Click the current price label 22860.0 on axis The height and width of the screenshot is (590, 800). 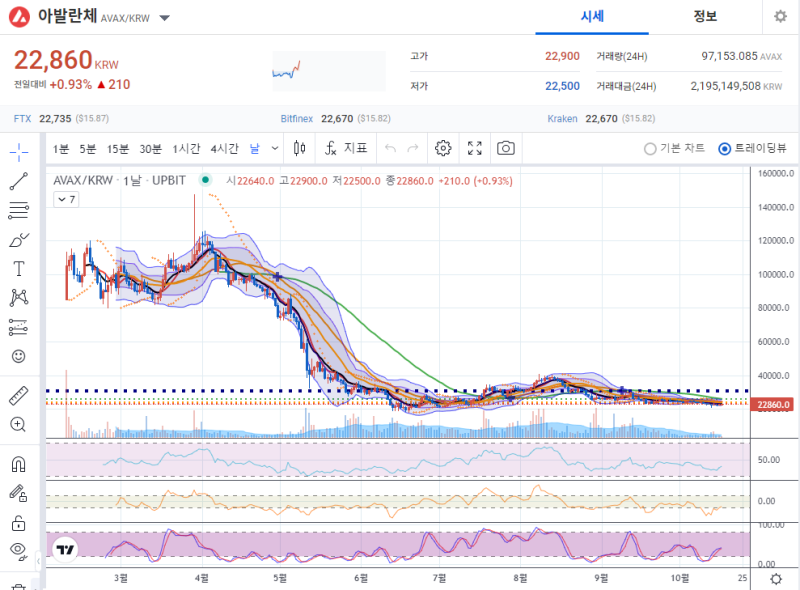tap(774, 405)
